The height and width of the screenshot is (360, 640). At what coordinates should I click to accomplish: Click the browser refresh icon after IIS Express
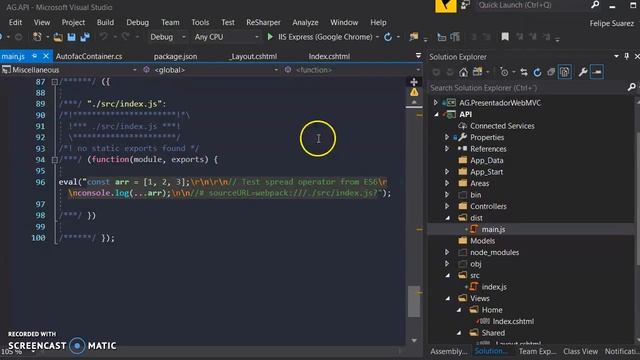388,37
